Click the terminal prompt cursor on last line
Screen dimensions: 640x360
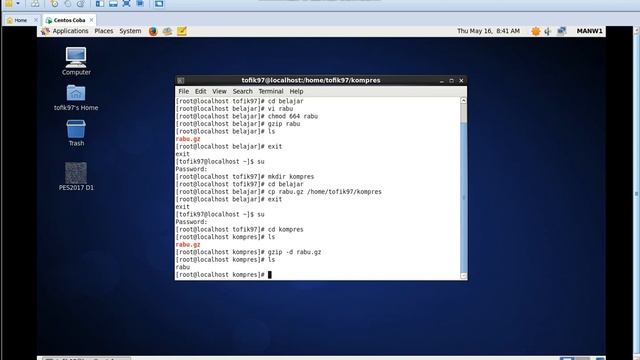pos(270,275)
